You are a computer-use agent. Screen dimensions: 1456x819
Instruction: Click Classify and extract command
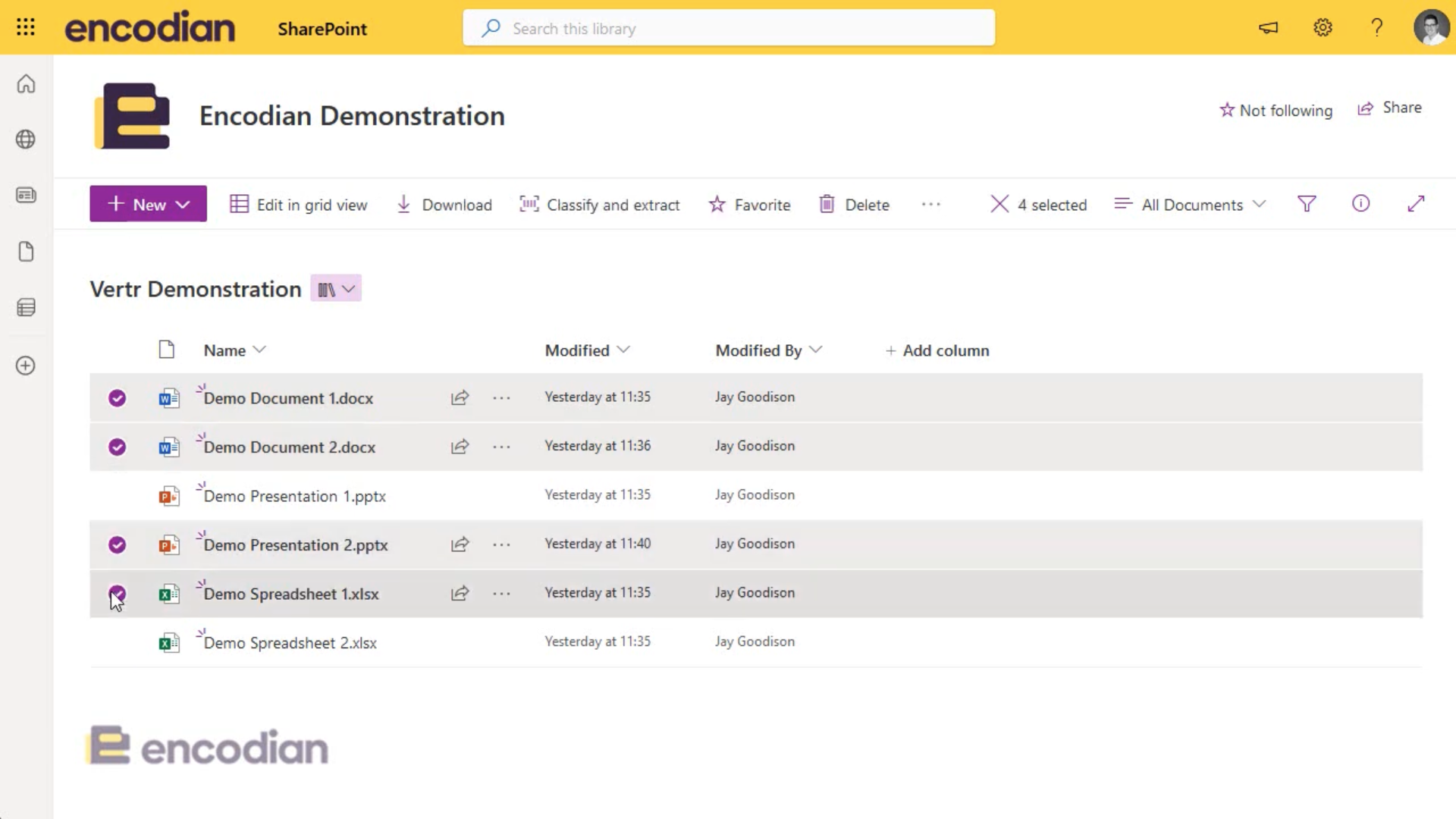click(x=599, y=205)
